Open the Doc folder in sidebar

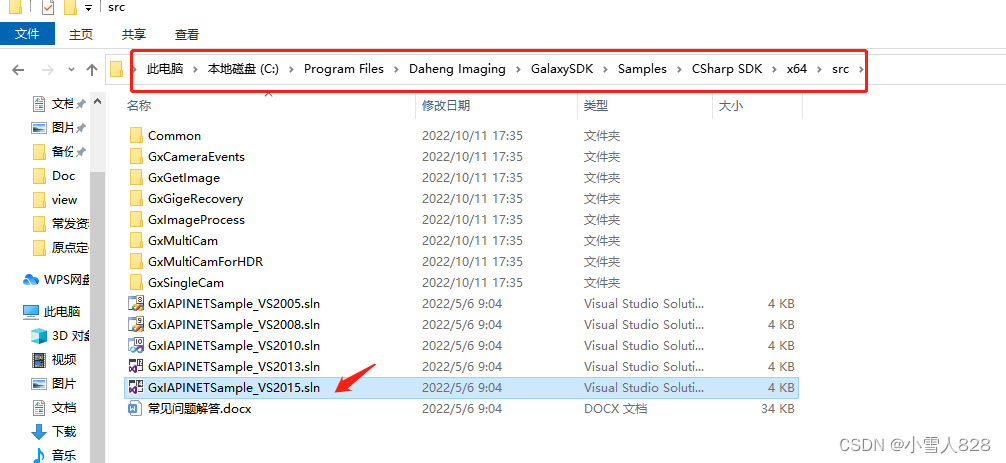pyautogui.click(x=54, y=176)
